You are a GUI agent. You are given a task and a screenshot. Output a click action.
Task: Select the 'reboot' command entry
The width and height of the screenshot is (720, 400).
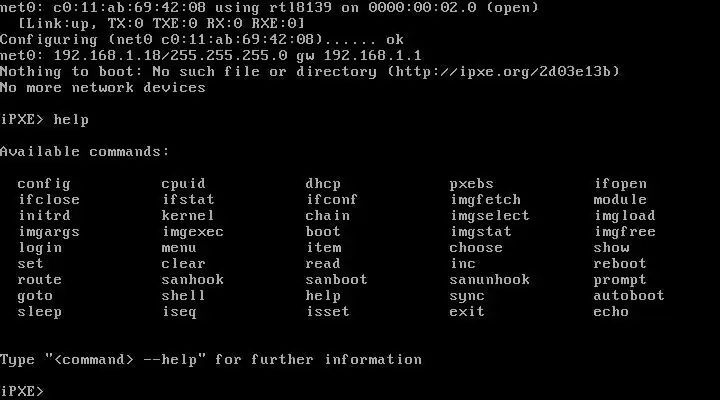click(x=619, y=264)
